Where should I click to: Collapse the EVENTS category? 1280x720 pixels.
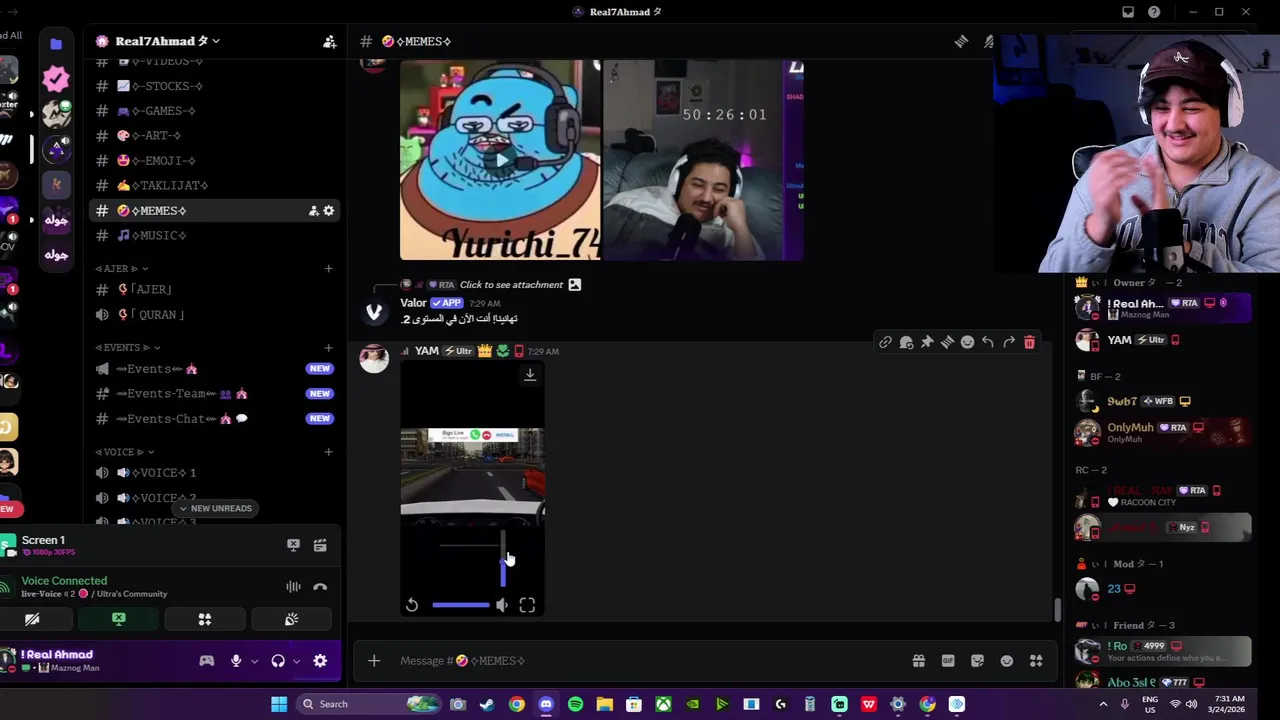[126, 347]
